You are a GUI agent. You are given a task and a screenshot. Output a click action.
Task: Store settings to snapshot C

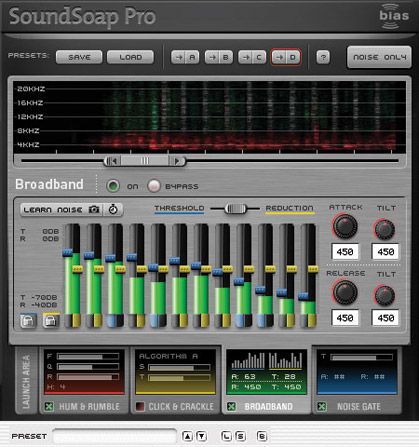(252, 57)
